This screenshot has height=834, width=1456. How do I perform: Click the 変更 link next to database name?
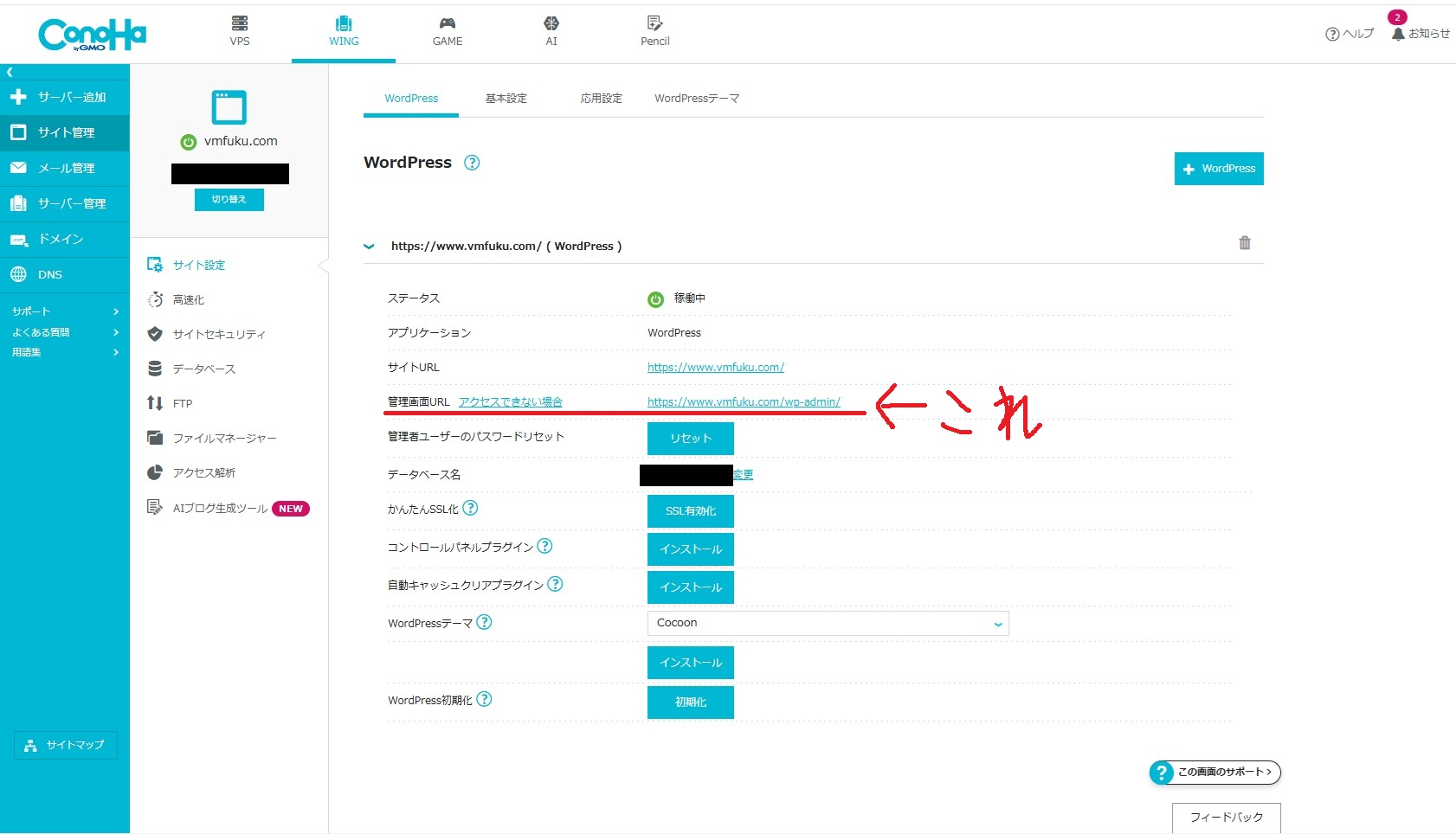tap(744, 475)
